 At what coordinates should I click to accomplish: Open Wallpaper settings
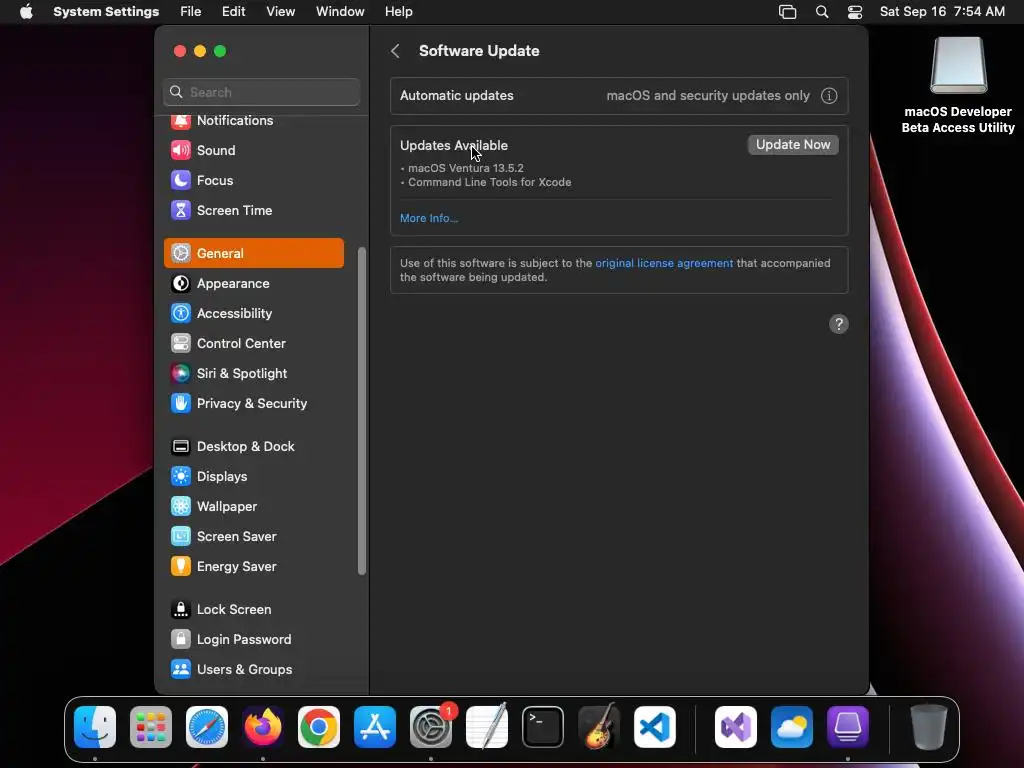click(x=253, y=507)
